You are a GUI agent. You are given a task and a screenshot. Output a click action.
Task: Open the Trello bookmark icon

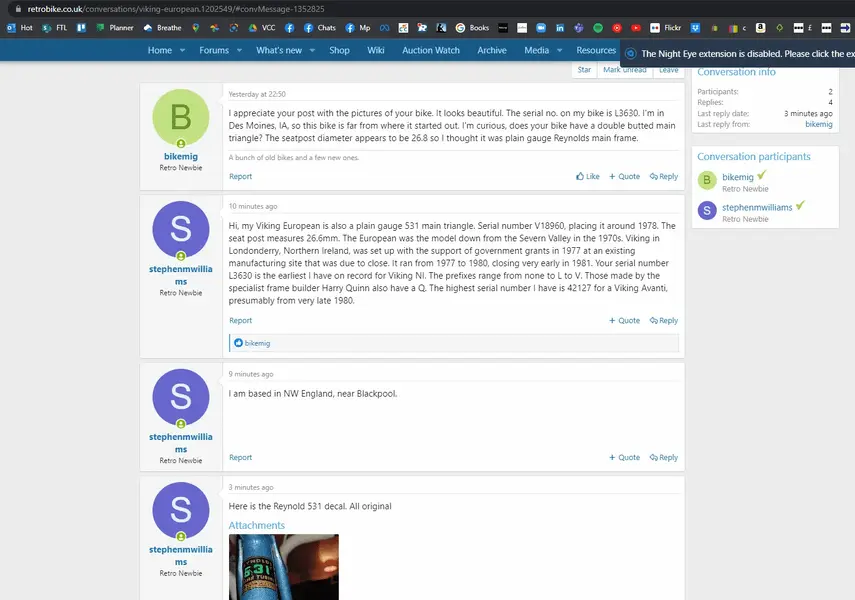81,28
